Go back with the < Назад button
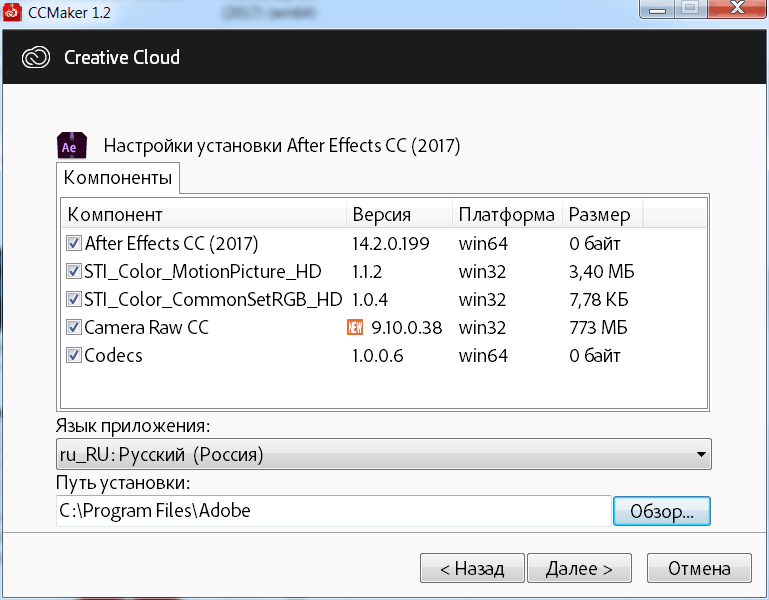 (472, 568)
